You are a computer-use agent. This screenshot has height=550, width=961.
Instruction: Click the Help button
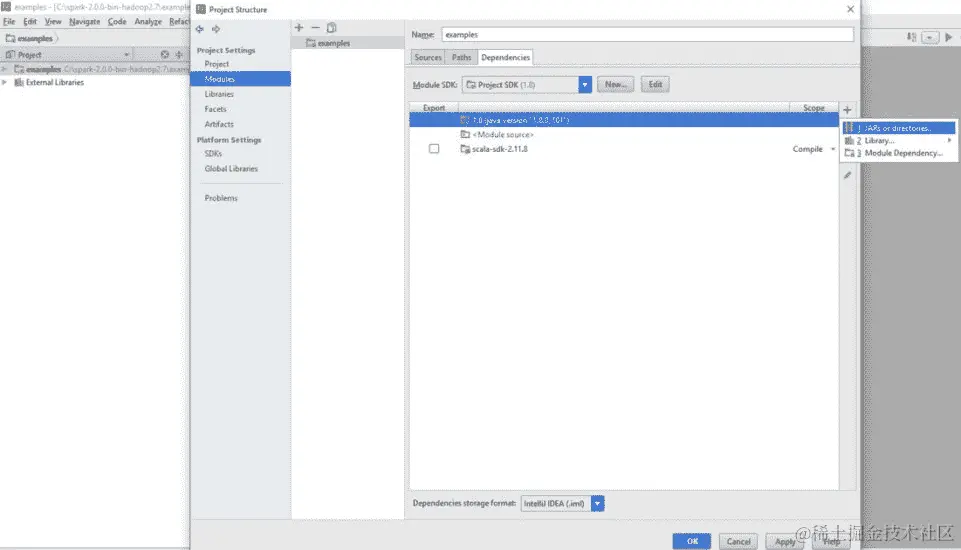click(x=831, y=541)
